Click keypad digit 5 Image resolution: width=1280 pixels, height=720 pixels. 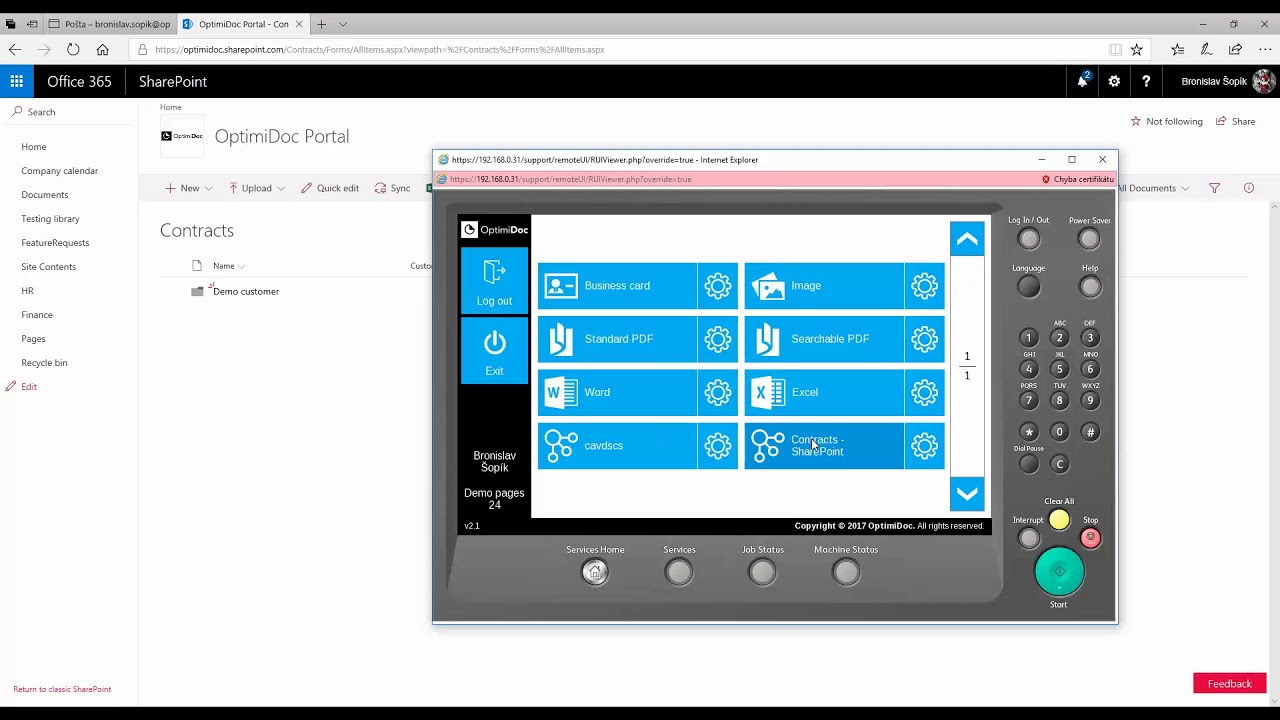(1059, 369)
